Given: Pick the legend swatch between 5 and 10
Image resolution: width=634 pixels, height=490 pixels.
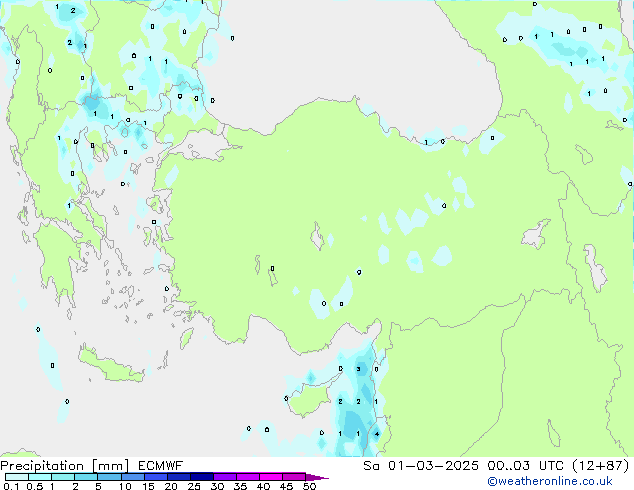Looking at the screenshot, I should 109,477.
